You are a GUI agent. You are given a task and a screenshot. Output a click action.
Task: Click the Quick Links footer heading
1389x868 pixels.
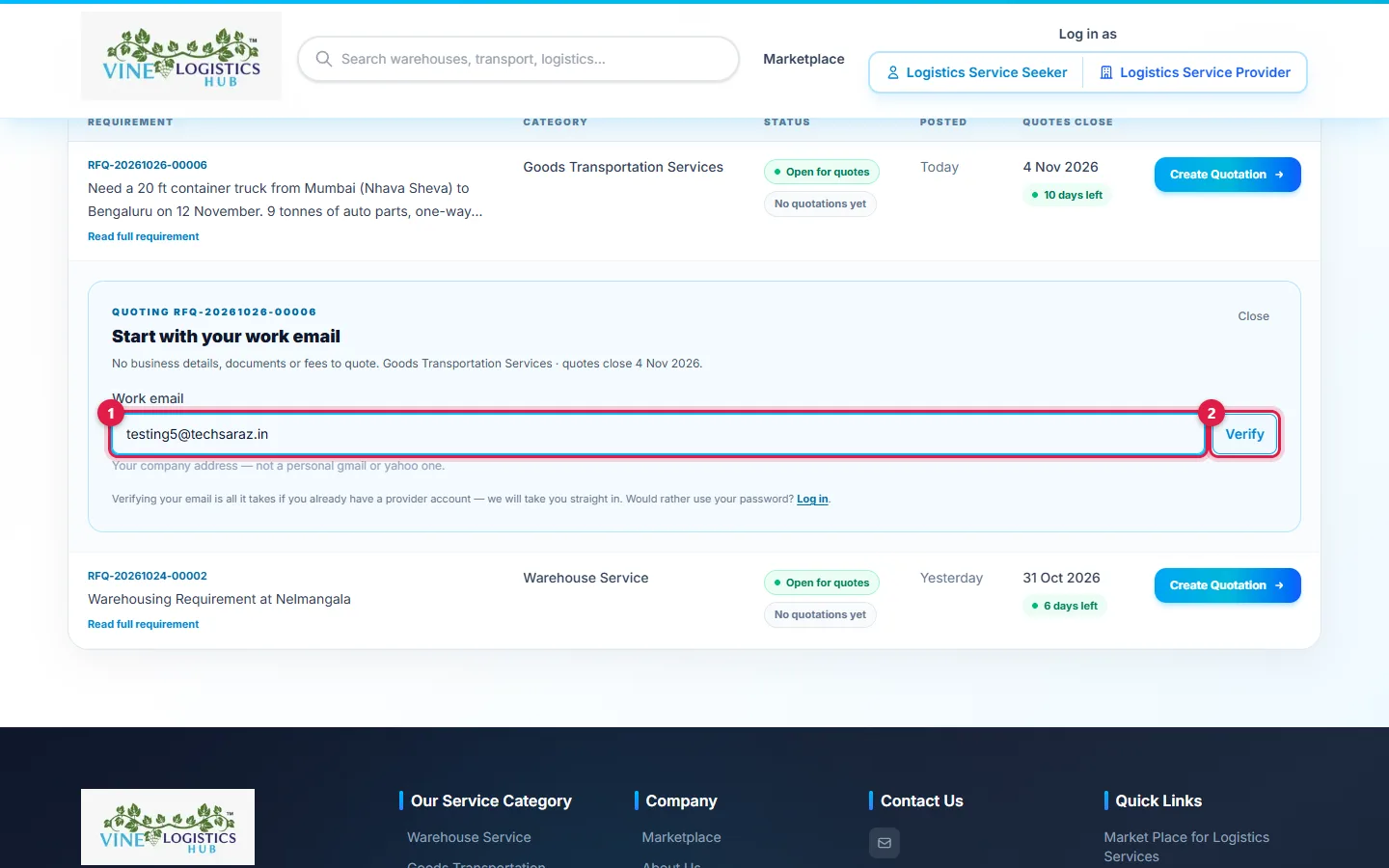click(x=1158, y=800)
